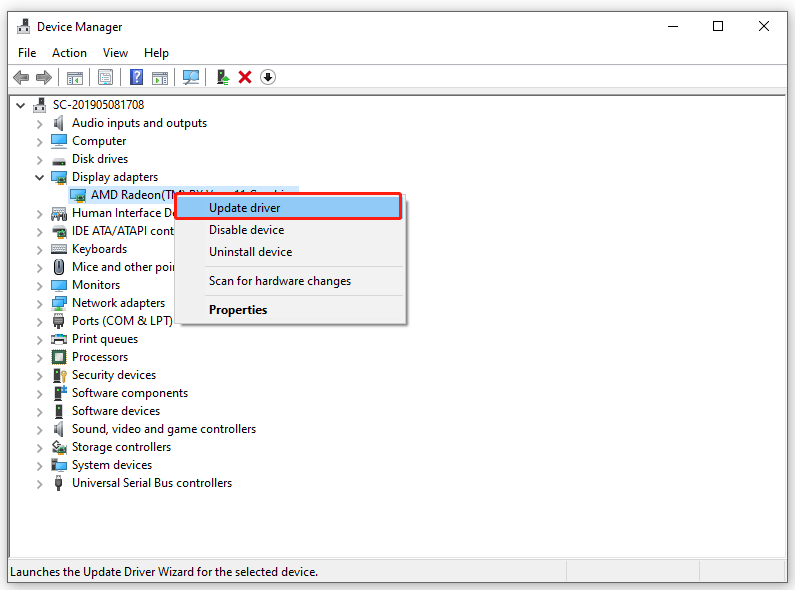
Task: Select the Keyboards tree row text
Action: click(x=99, y=249)
